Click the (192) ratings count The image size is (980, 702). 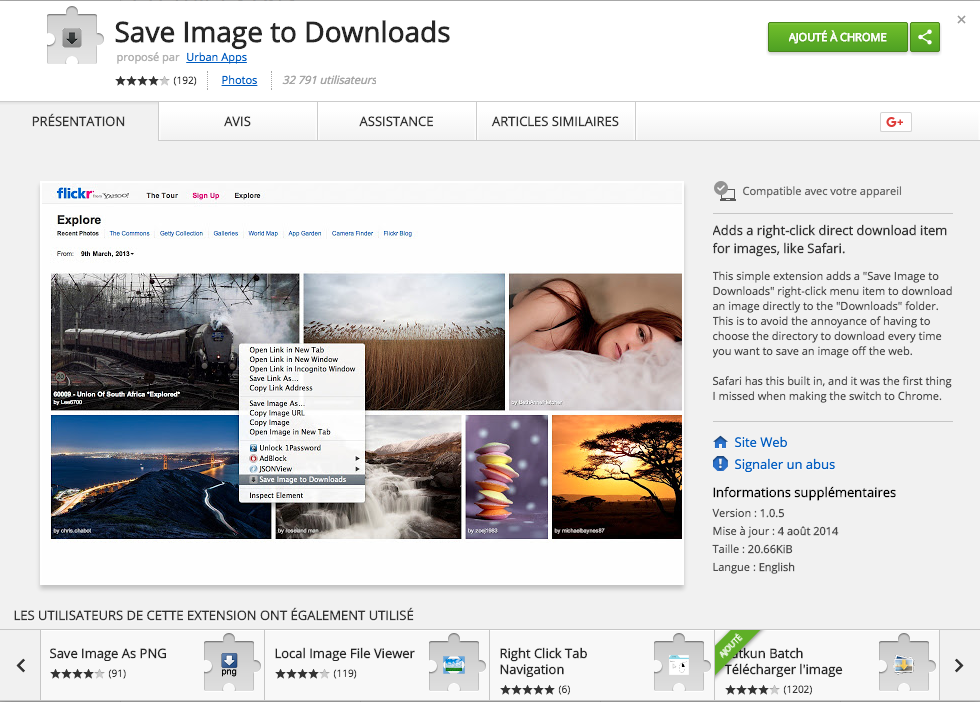click(x=185, y=81)
